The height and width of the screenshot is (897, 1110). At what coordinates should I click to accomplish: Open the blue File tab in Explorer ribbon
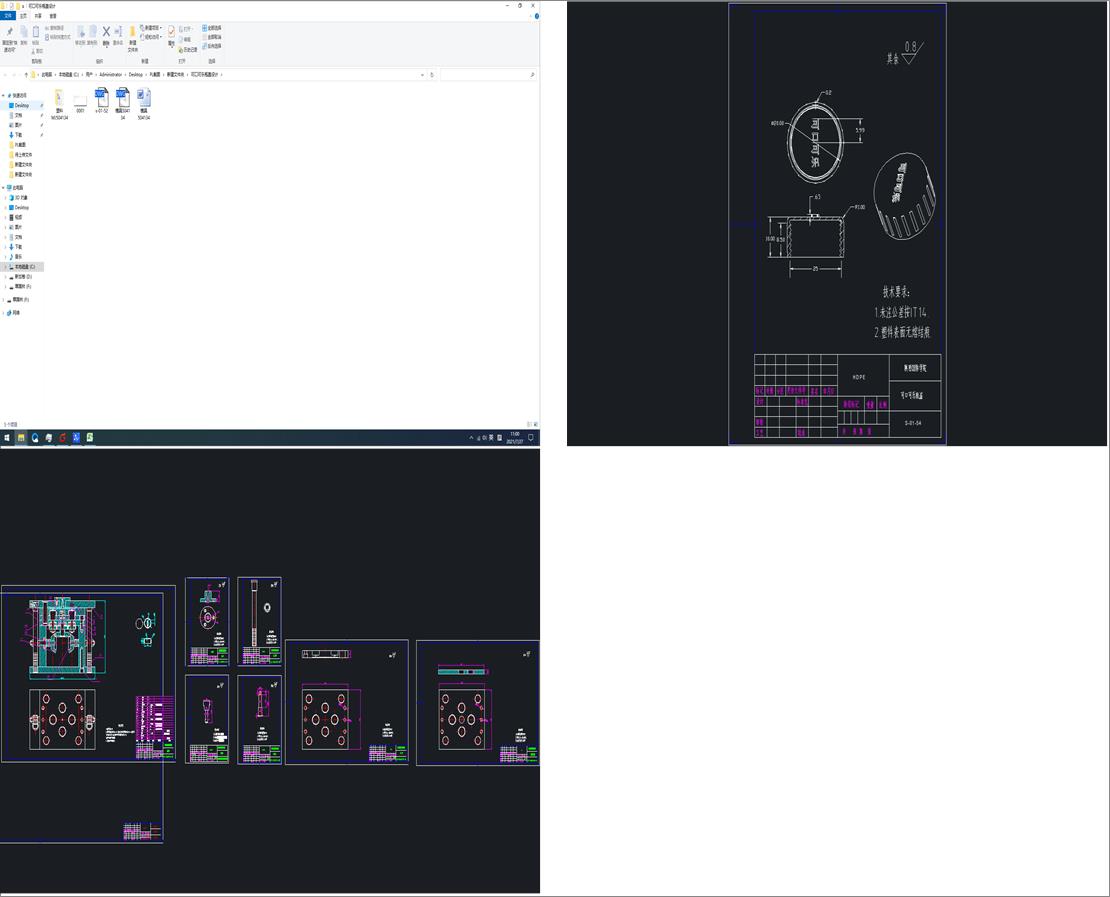[x=8, y=16]
